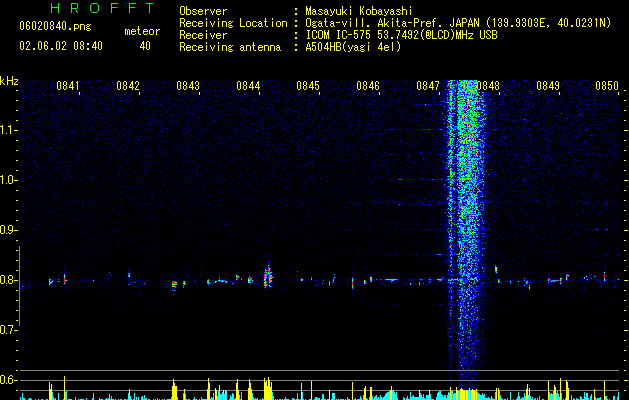Click the strong meteor echo burst near 0844
This screenshot has width=629, height=400.
click(x=268, y=276)
